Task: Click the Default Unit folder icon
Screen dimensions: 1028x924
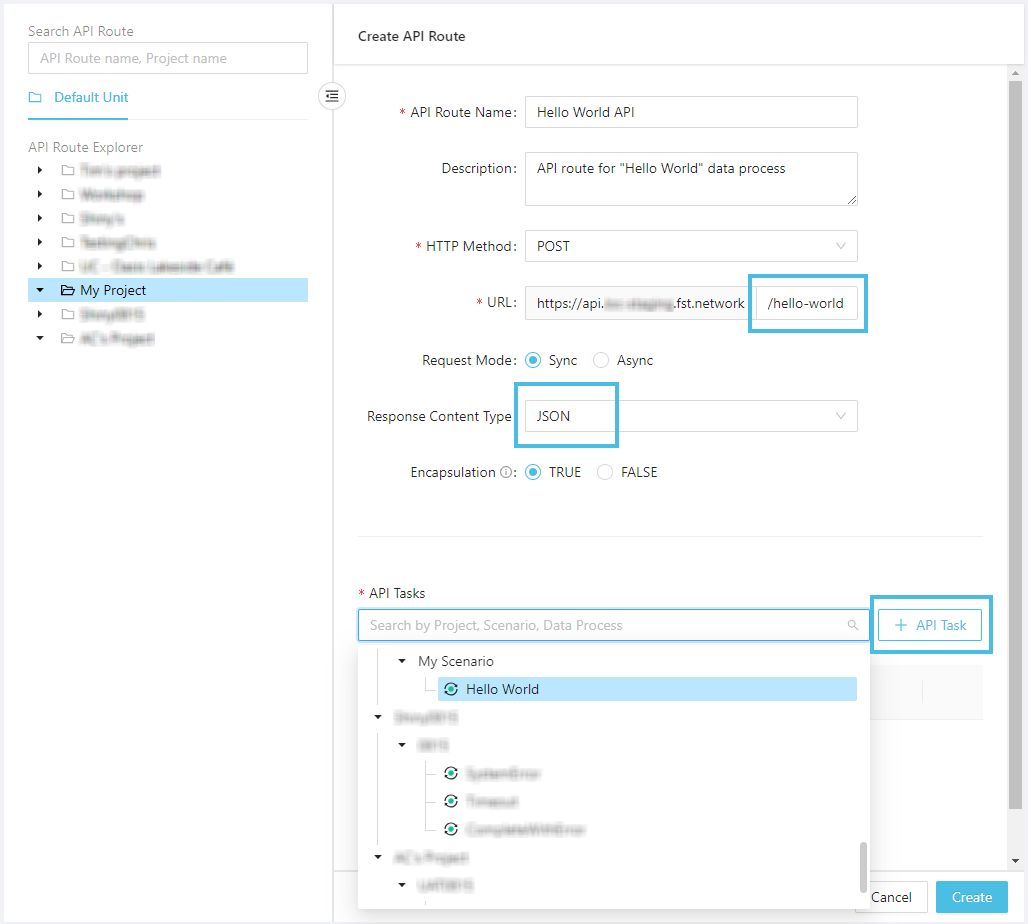Action: click(35, 98)
